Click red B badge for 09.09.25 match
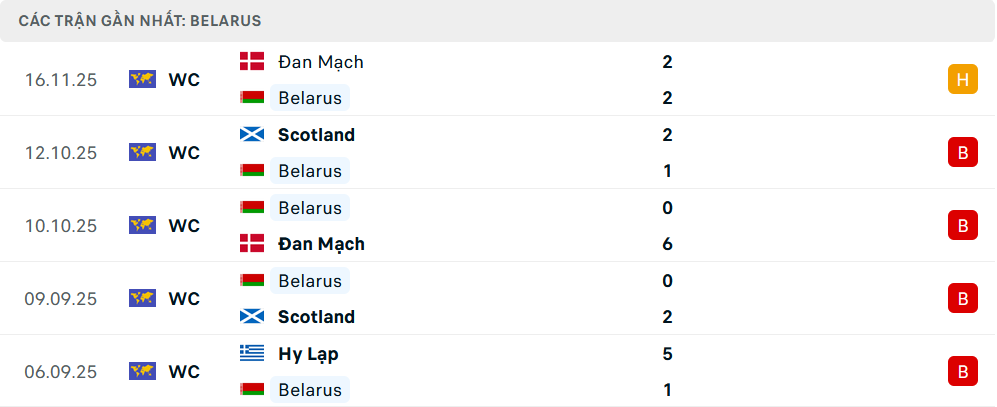Viewport: 997px width, 407px height. pos(962,298)
